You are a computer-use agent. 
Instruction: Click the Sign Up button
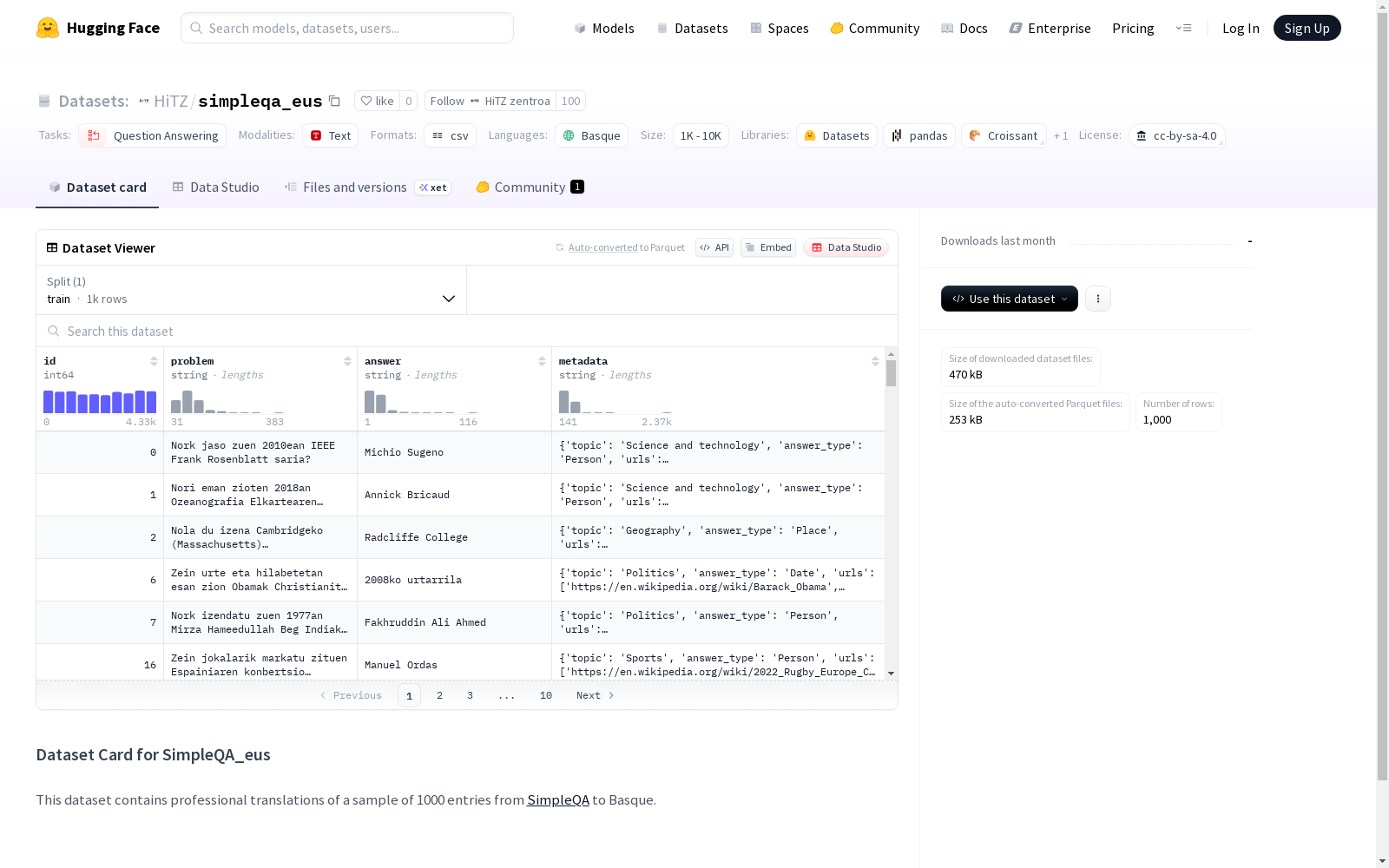[1307, 28]
